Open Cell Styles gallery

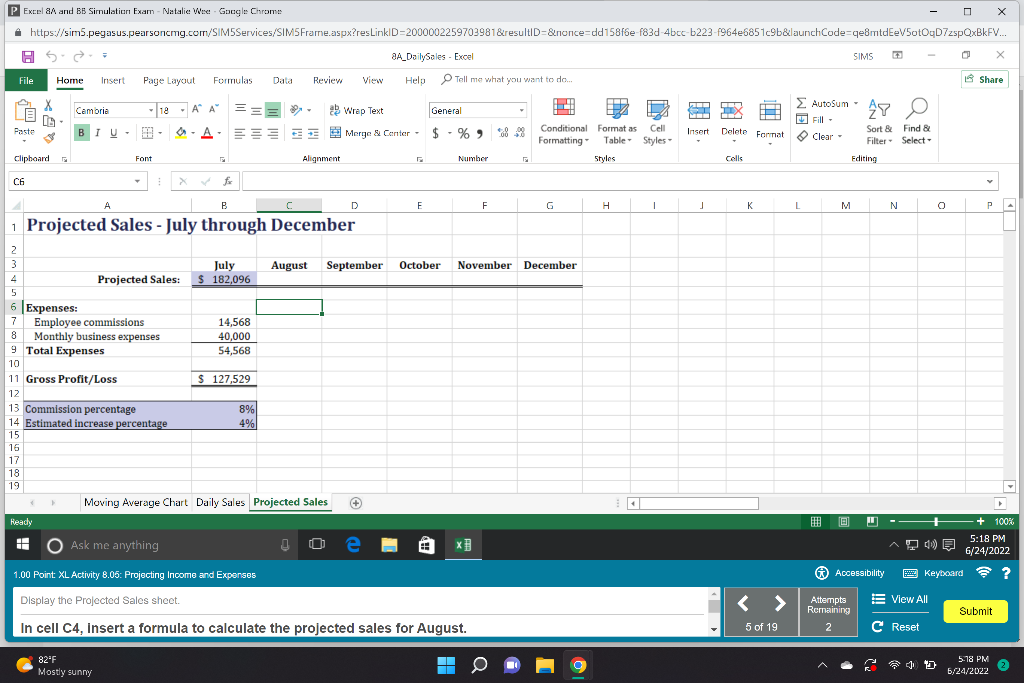[657, 120]
